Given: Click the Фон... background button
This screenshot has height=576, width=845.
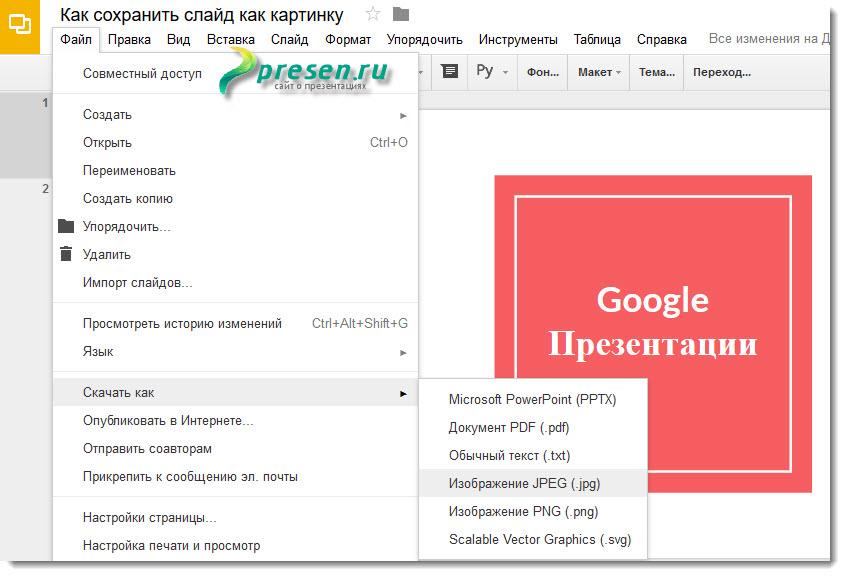Looking at the screenshot, I should point(543,72).
